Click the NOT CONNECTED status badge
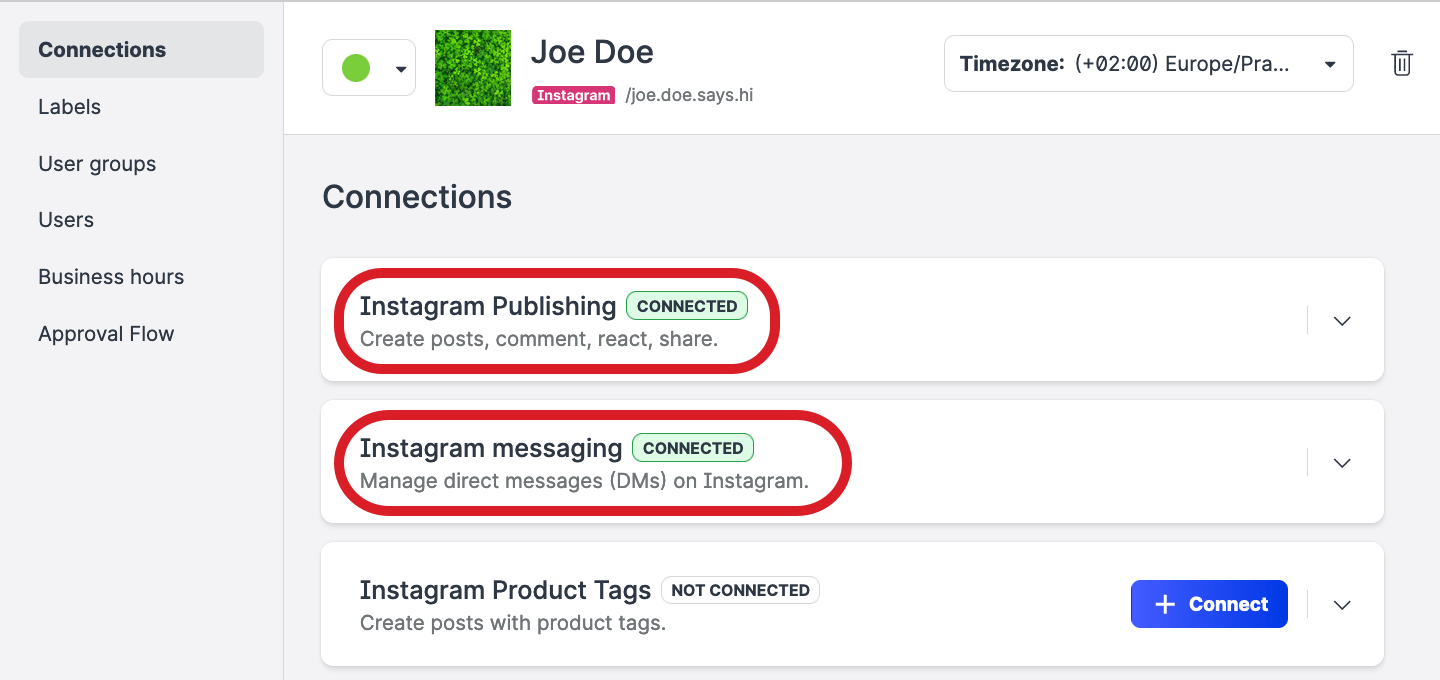This screenshot has height=680, width=1440. point(740,590)
